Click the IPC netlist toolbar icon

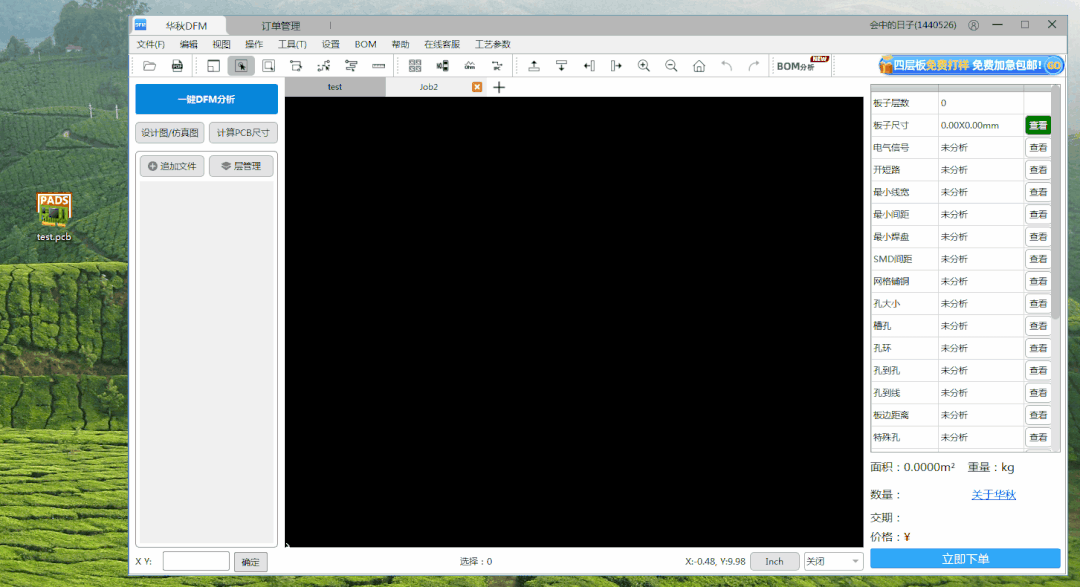point(497,66)
